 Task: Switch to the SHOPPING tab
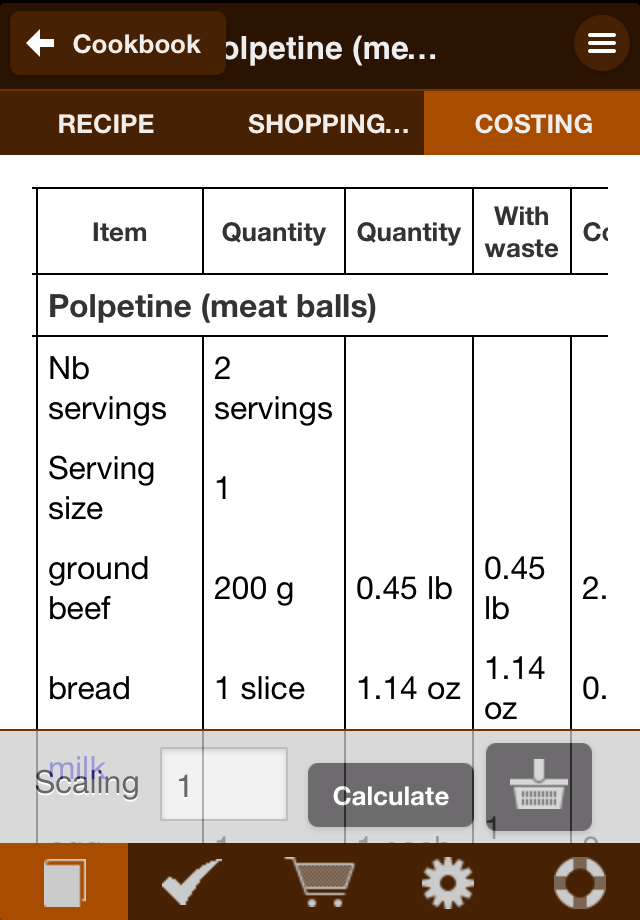328,123
